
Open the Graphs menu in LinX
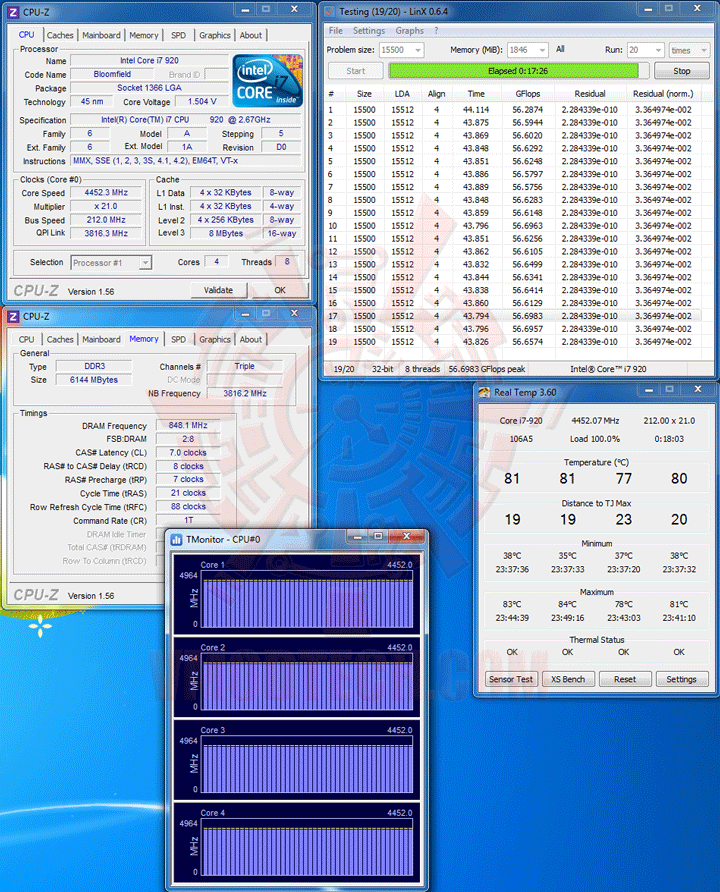[x=409, y=31]
